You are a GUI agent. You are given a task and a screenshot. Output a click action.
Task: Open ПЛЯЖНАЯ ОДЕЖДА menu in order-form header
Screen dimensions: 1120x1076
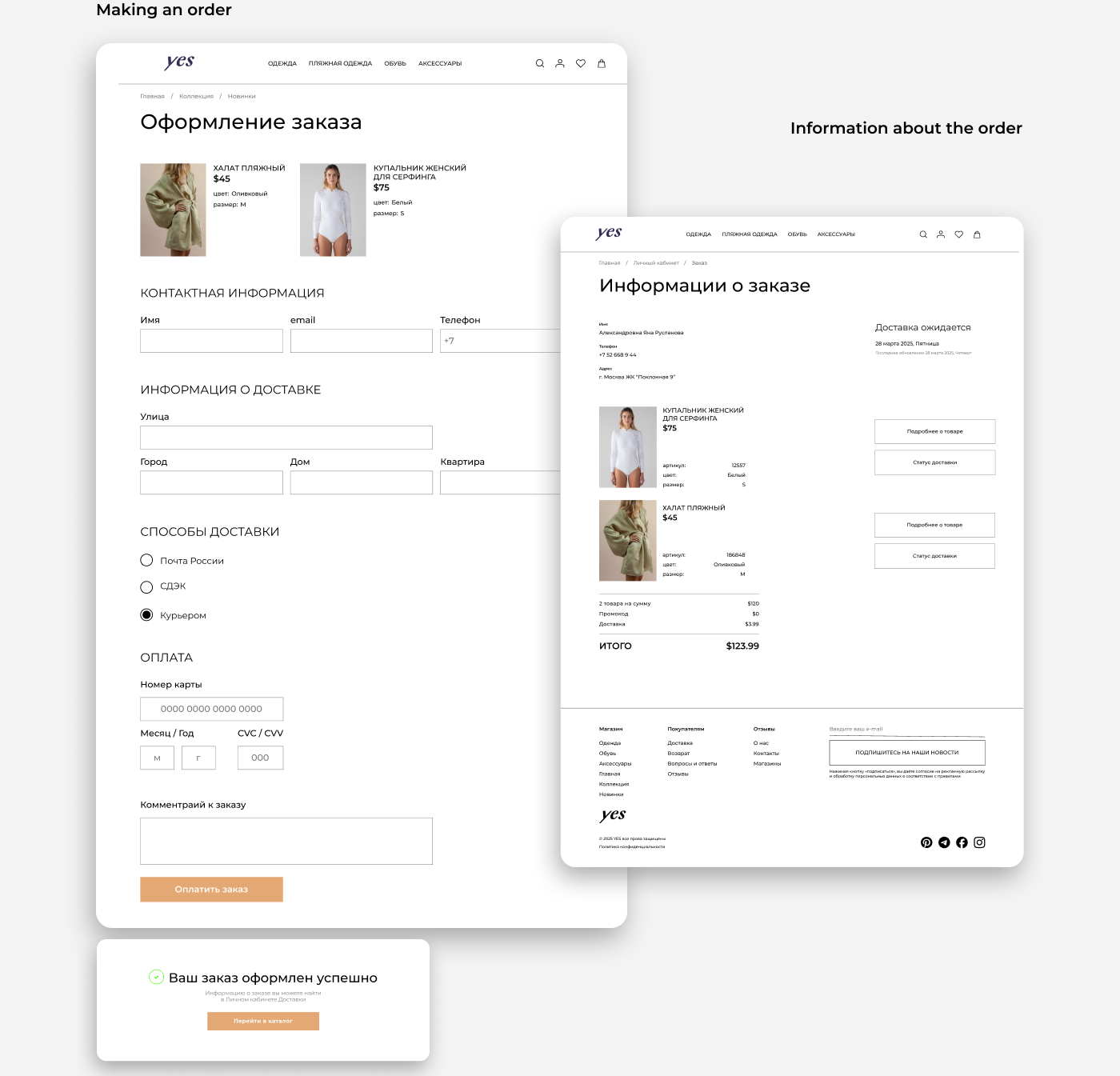[340, 63]
